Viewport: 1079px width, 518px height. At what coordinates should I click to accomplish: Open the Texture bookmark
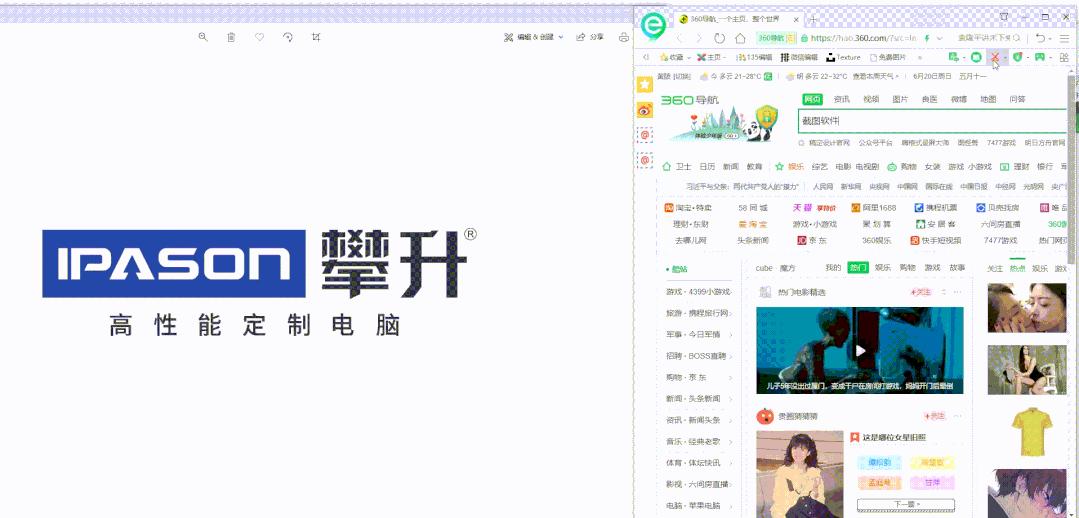tap(844, 58)
